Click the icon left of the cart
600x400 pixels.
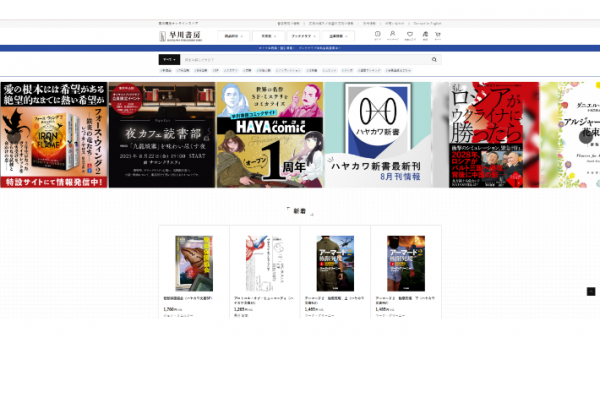click(x=425, y=35)
